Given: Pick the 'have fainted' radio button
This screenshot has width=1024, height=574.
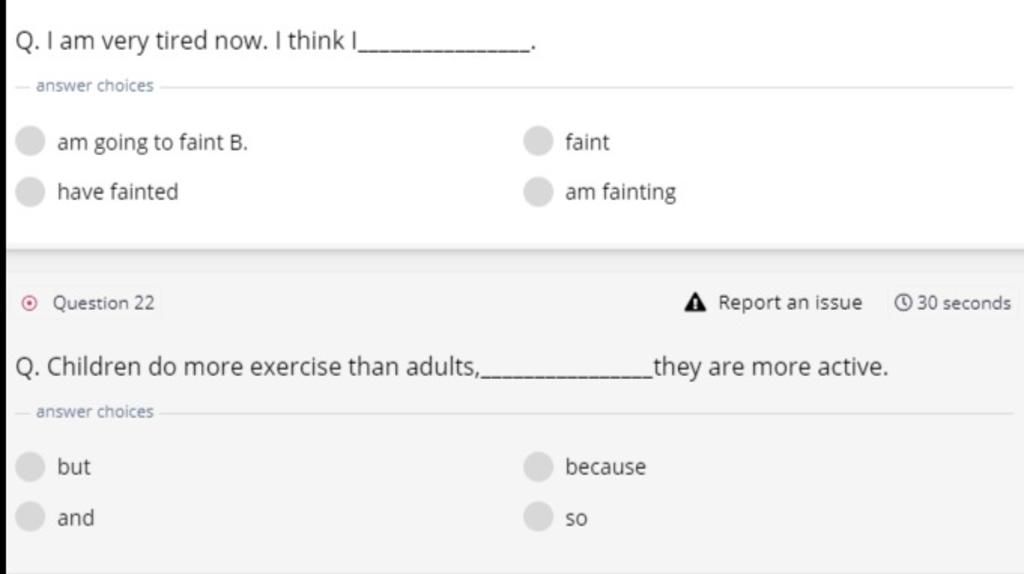Looking at the screenshot, I should click(31, 191).
